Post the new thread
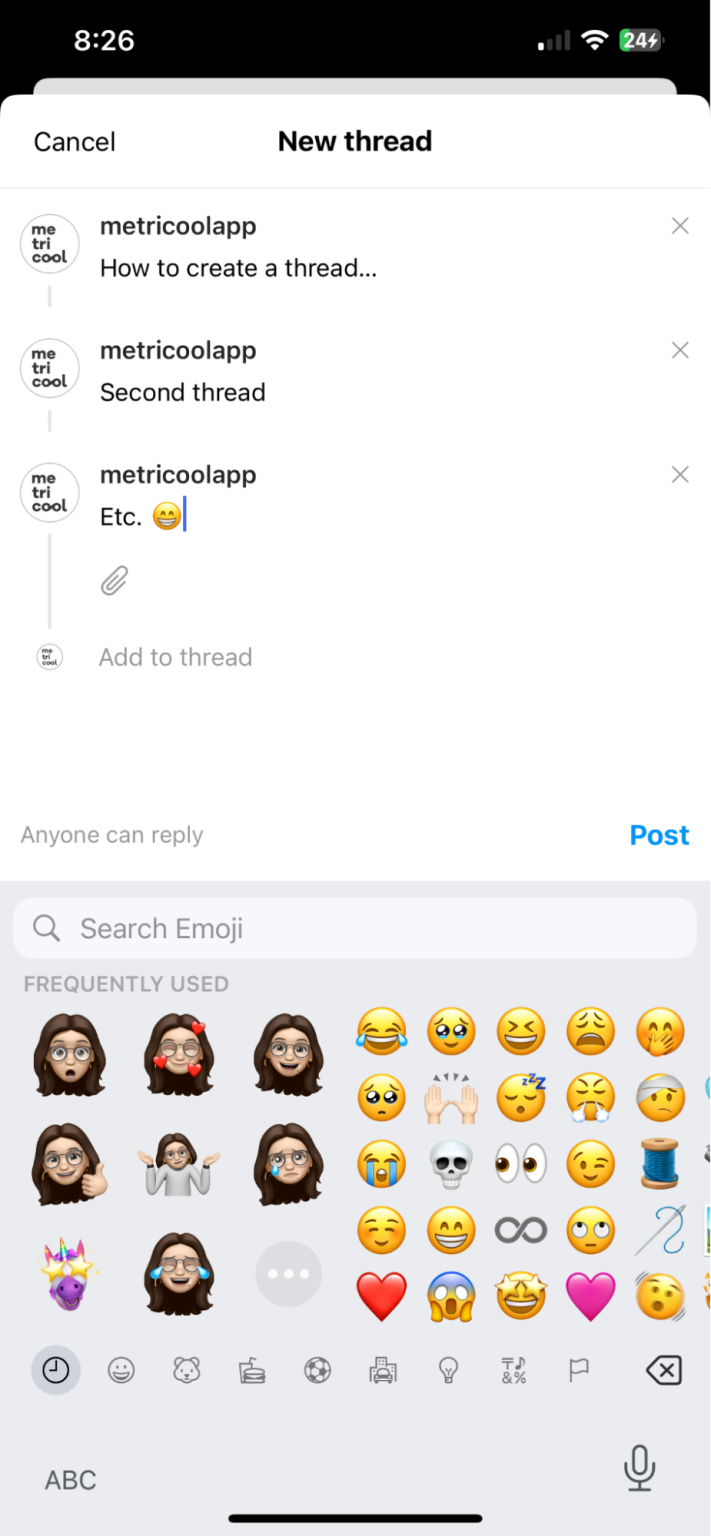This screenshot has height=1536, width=711. click(x=660, y=835)
